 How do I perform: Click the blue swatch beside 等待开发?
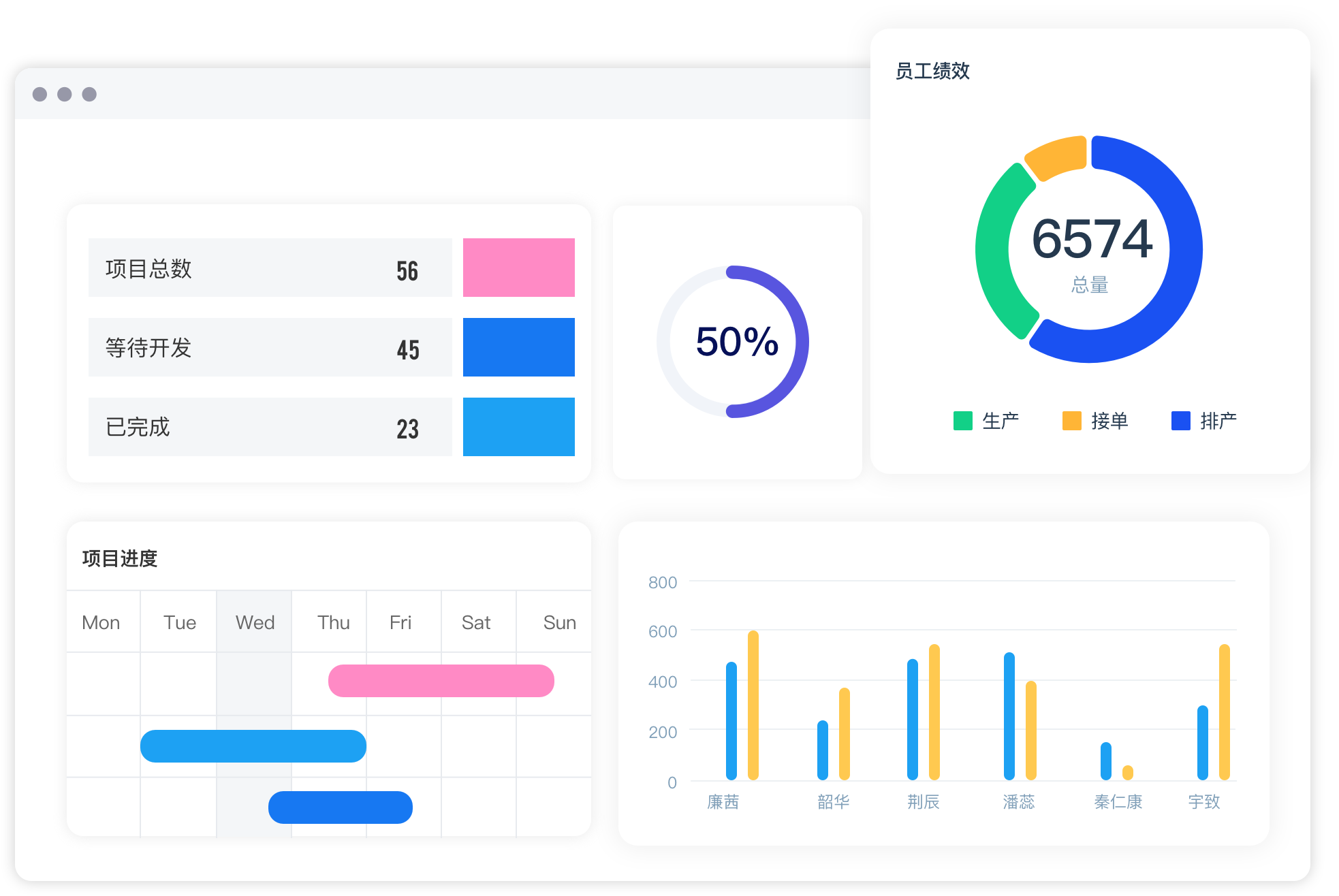pos(518,347)
